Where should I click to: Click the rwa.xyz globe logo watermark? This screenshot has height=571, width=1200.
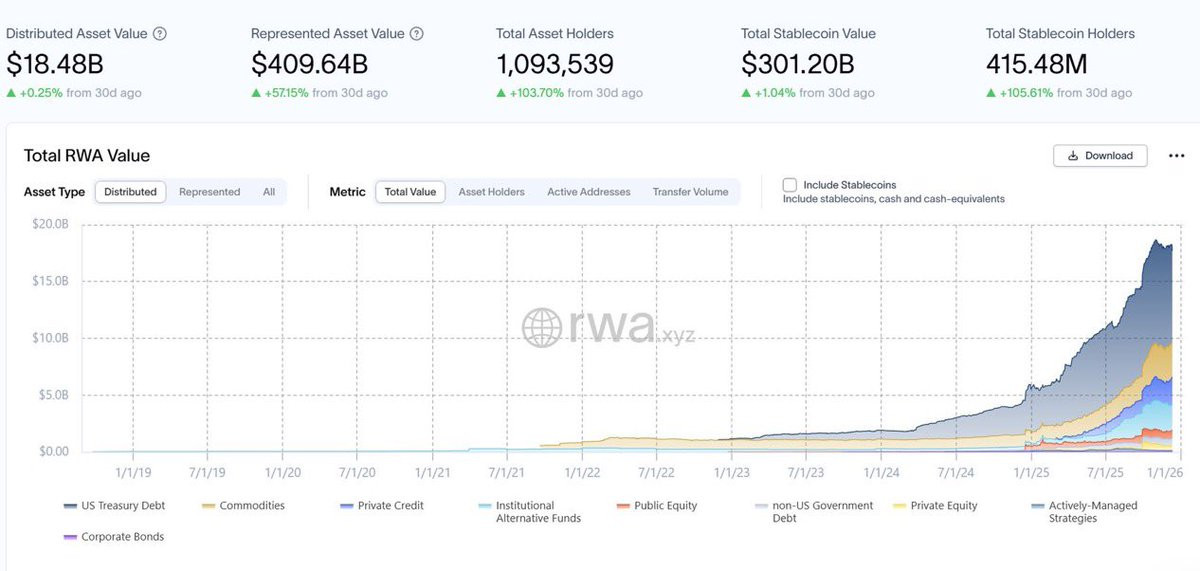pyautogui.click(x=543, y=328)
